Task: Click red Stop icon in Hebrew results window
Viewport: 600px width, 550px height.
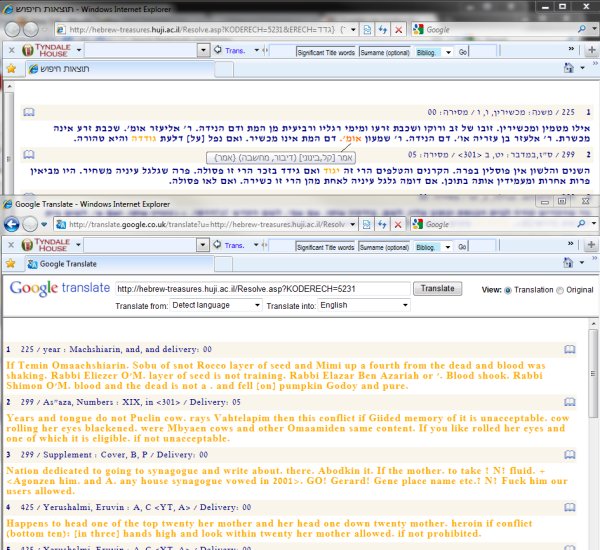Action: pos(398,29)
